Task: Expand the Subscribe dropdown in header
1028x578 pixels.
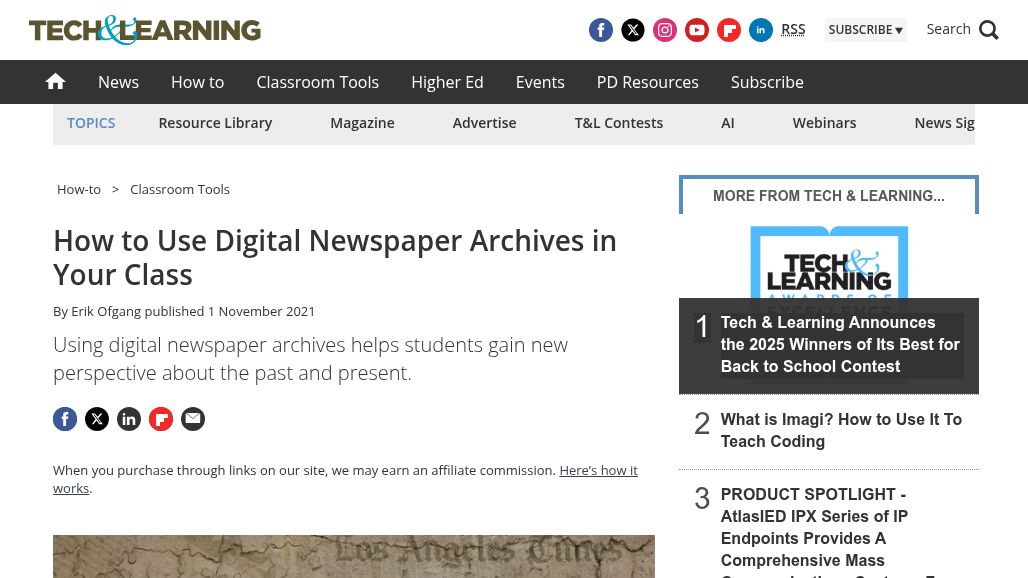Action: point(865,30)
